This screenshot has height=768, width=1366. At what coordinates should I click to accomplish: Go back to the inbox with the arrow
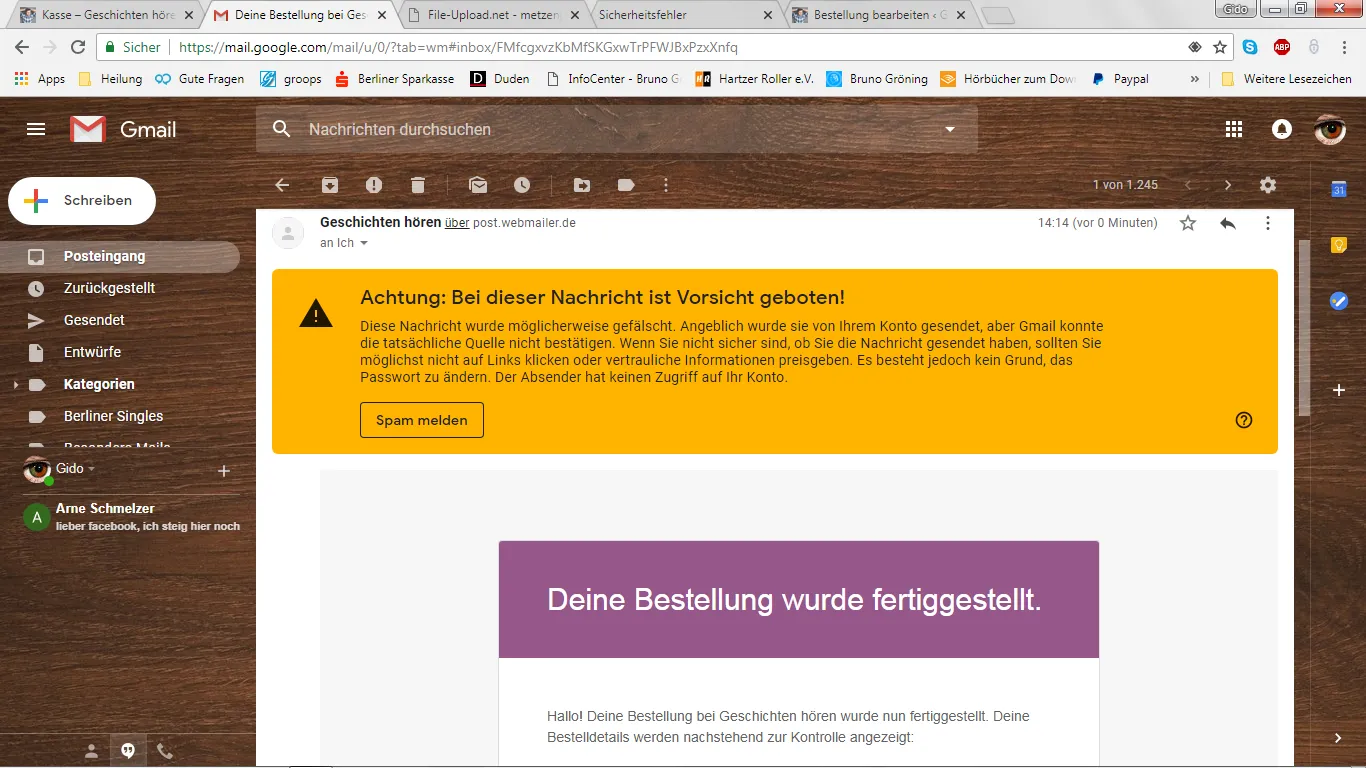coord(282,185)
